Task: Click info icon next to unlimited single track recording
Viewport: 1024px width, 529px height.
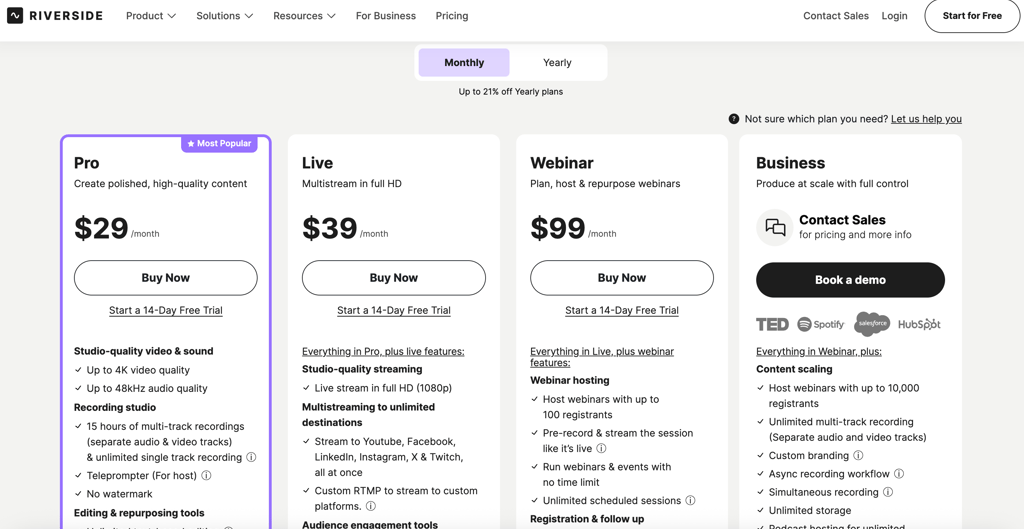Action: click(x=251, y=458)
